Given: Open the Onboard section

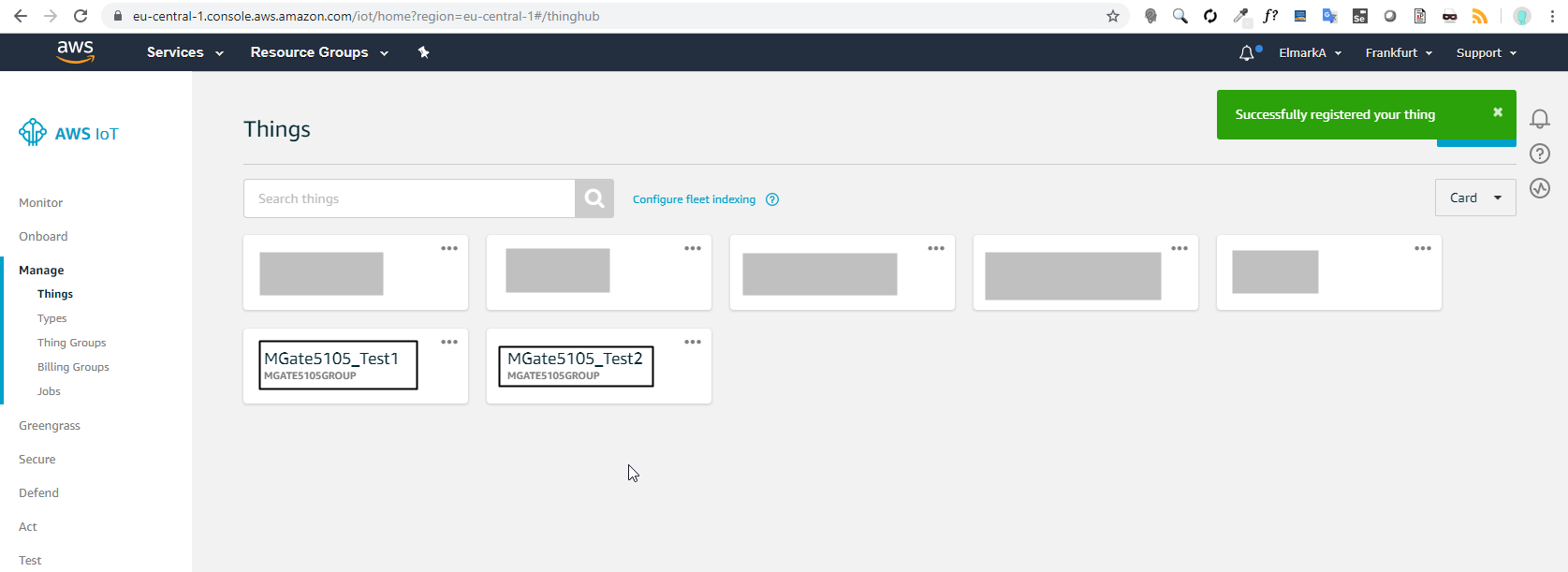Looking at the screenshot, I should [43, 236].
